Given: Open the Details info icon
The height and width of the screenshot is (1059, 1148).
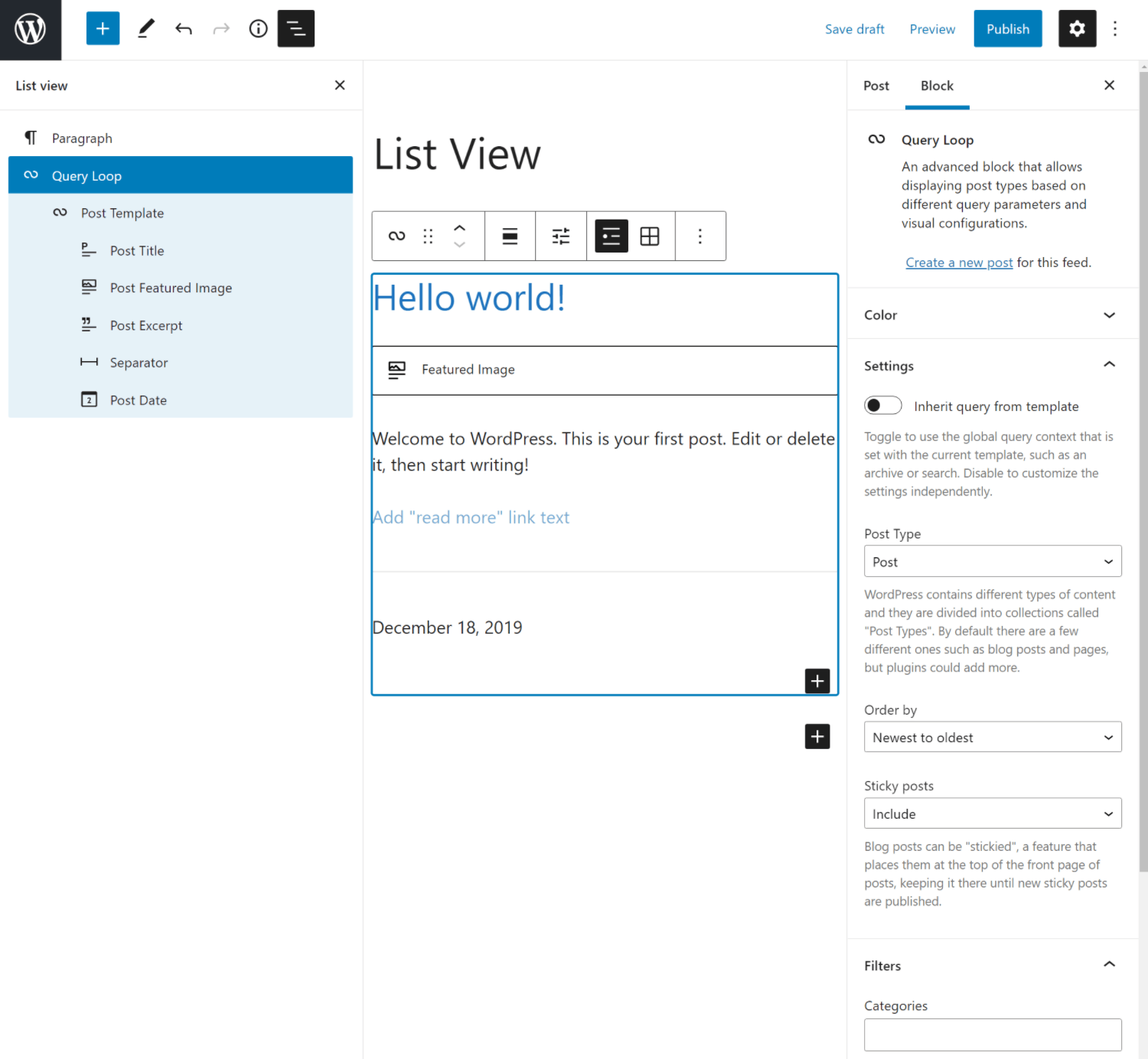Looking at the screenshot, I should click(x=258, y=28).
